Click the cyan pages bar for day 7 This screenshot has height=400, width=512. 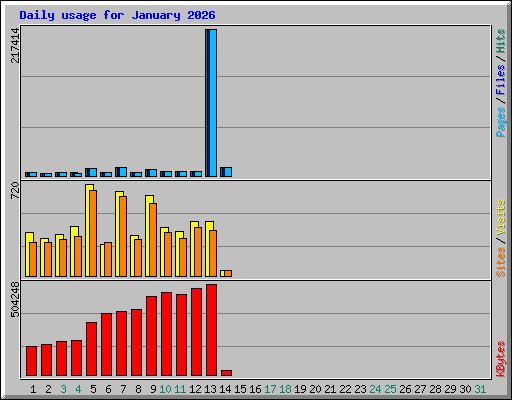pyautogui.click(x=123, y=172)
